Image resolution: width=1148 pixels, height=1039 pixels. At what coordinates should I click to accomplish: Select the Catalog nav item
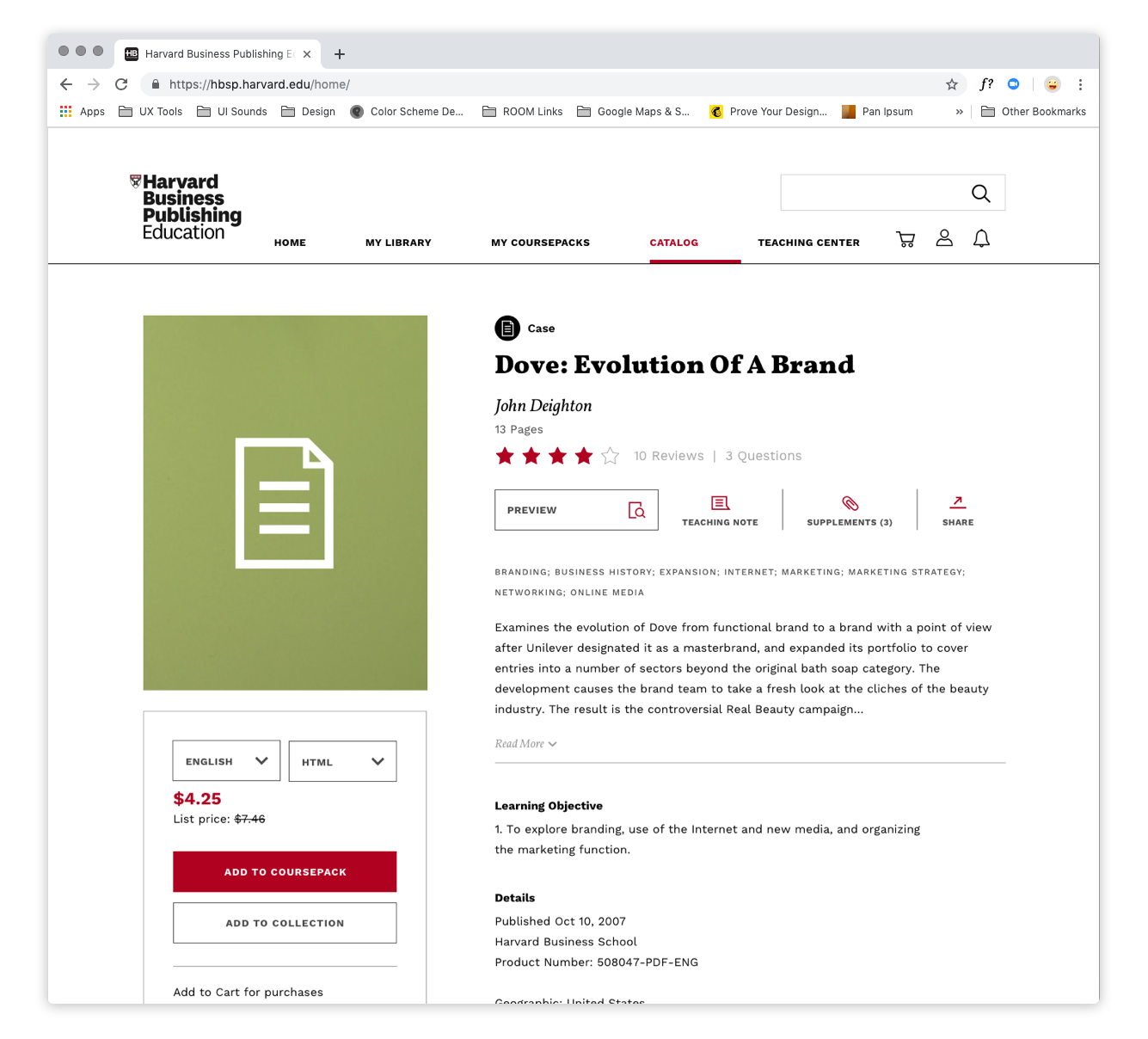674,243
